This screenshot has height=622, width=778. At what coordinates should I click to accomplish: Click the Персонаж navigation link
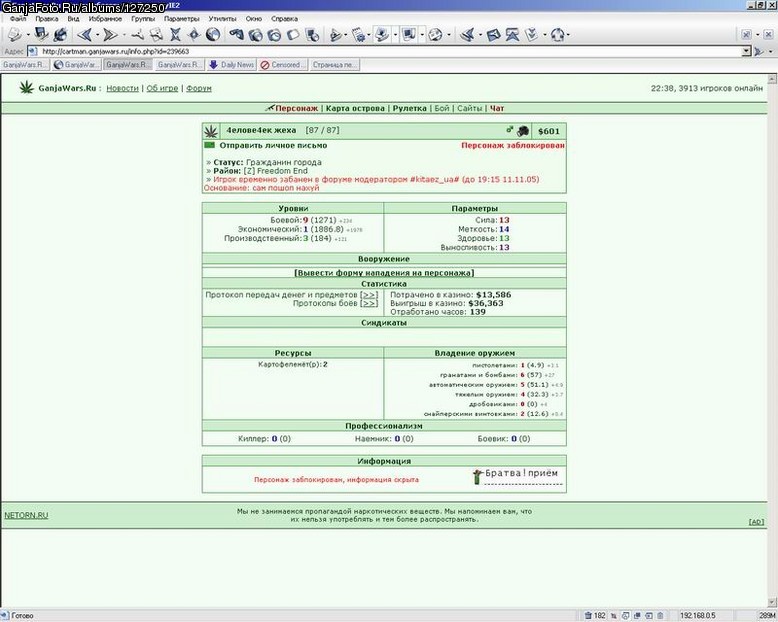click(x=296, y=108)
